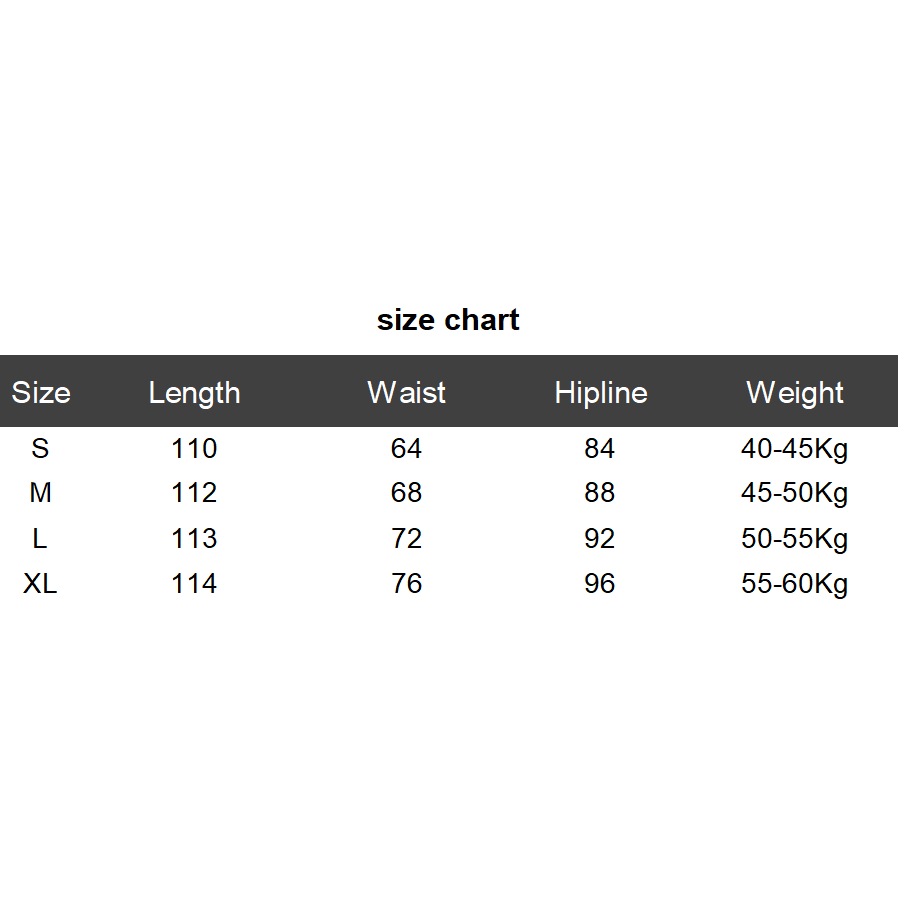This screenshot has width=898, height=898.
Task: Select the hipline value 96
Action: click(599, 584)
